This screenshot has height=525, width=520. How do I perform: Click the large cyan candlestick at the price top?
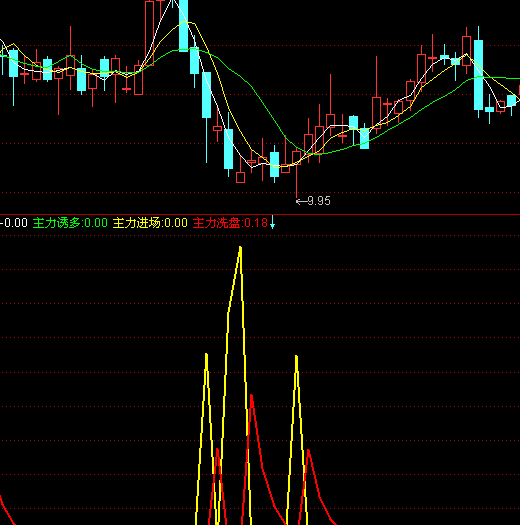tap(183, 26)
